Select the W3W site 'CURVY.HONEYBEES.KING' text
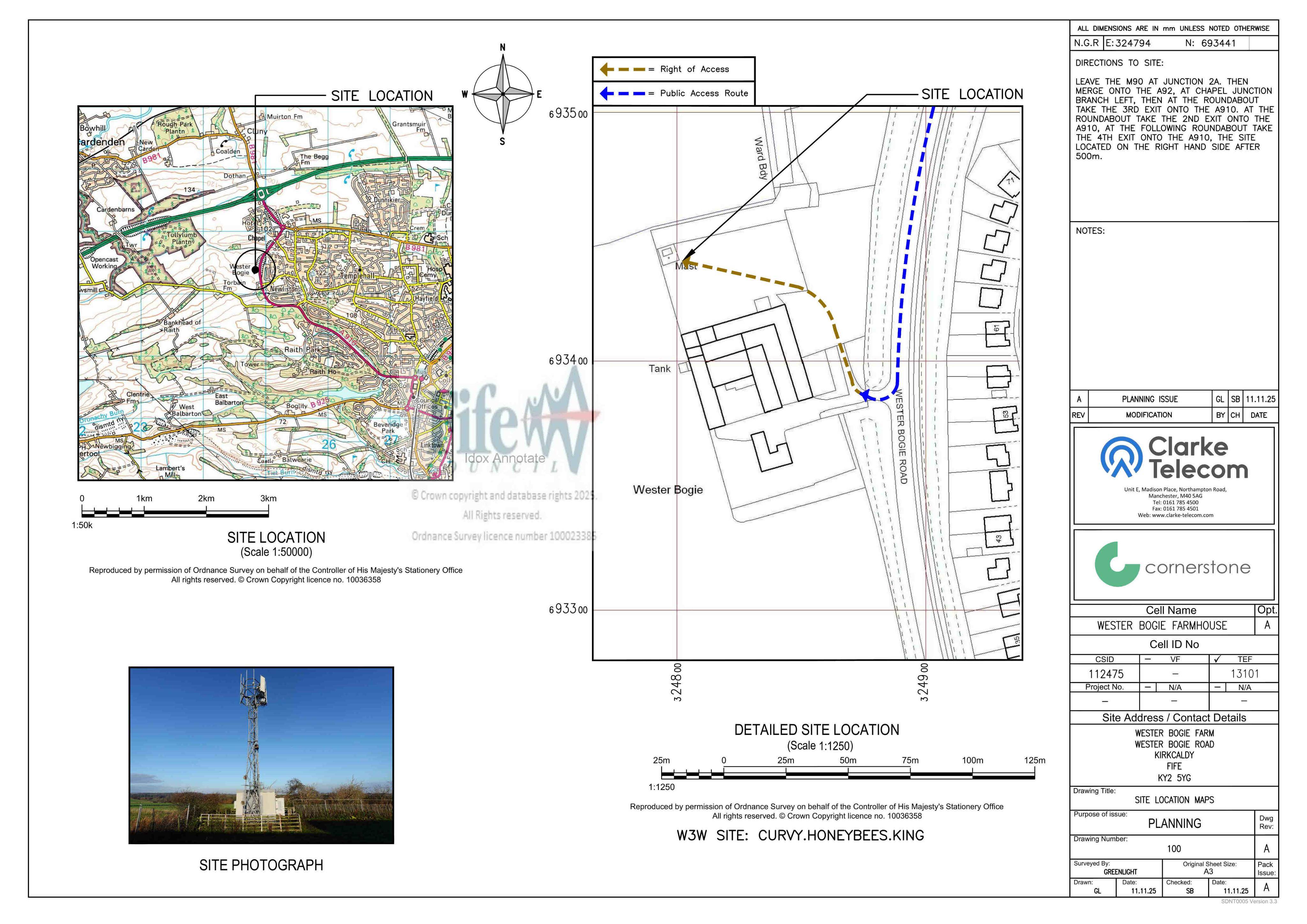The width and height of the screenshot is (1307, 924). (841, 836)
